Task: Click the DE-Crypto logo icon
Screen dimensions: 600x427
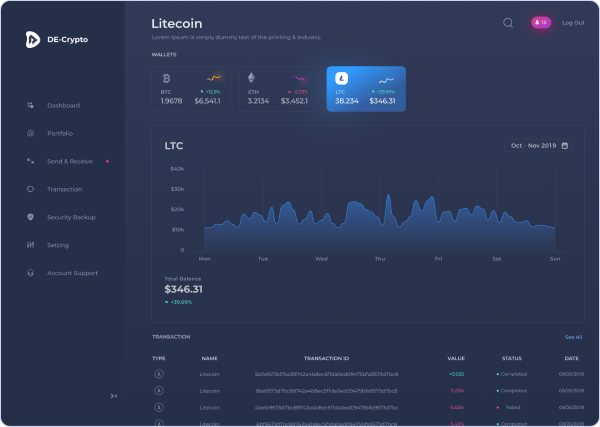Action: [33, 39]
